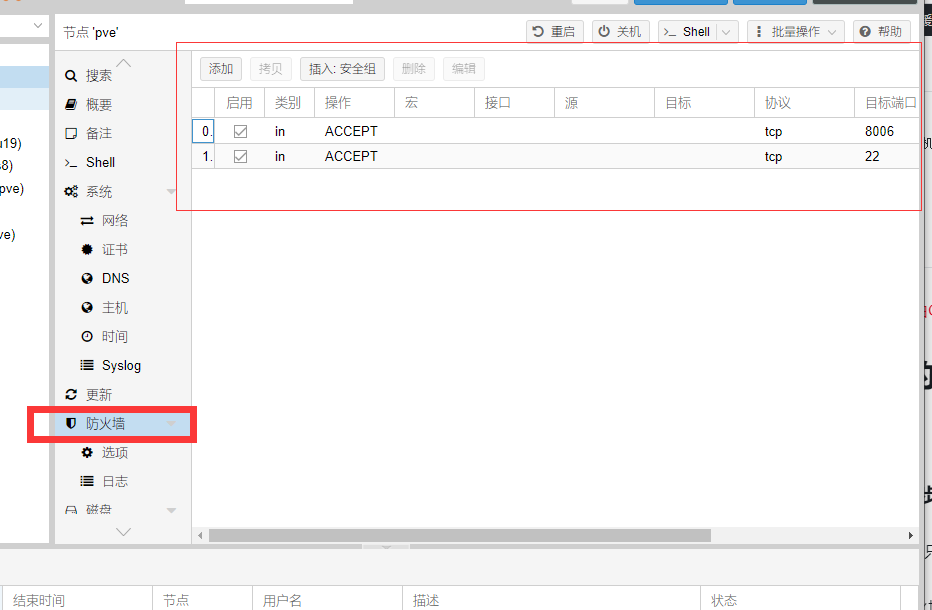The image size is (932, 610).
Task: Select the 证书 certificate icon
Action: pyautogui.click(x=87, y=249)
